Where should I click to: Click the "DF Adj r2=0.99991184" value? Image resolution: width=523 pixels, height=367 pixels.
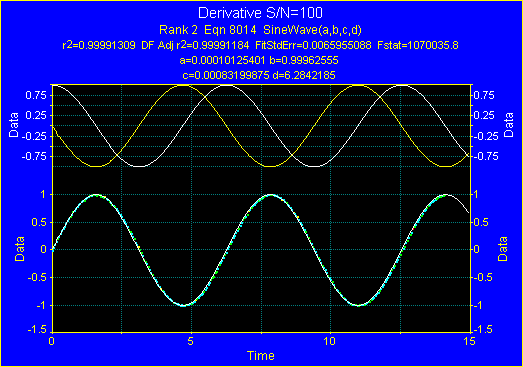point(195,45)
